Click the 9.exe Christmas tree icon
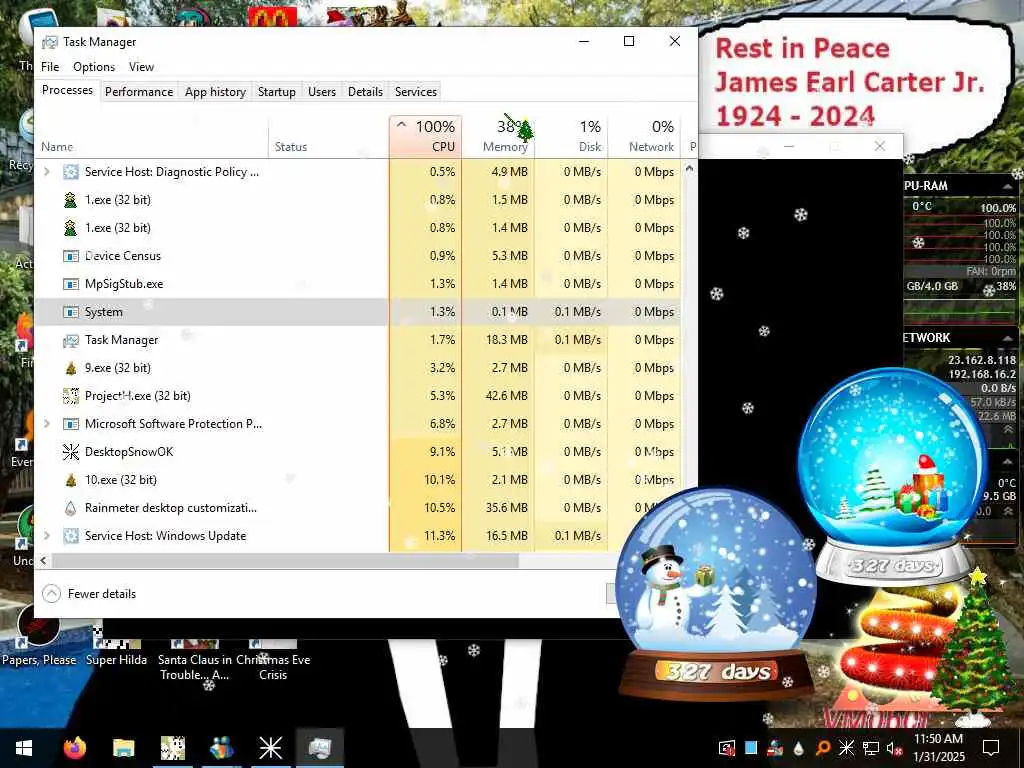 coord(71,368)
